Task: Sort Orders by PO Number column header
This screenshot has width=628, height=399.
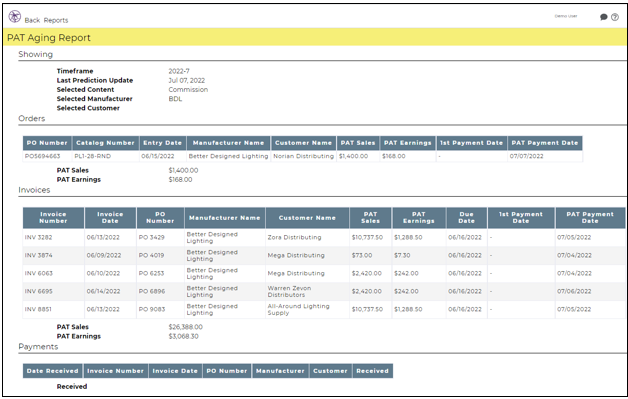Action: (x=47, y=143)
